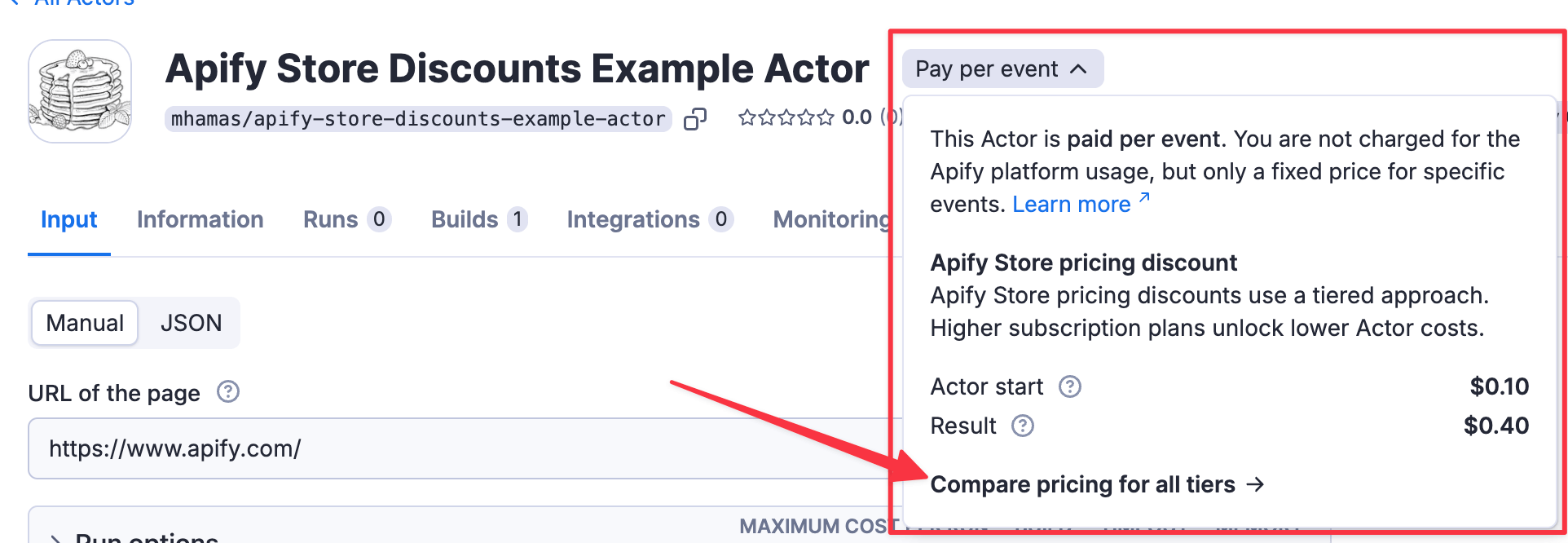The width and height of the screenshot is (1568, 543).
Task: Select the Manual input mode
Action: [84, 323]
